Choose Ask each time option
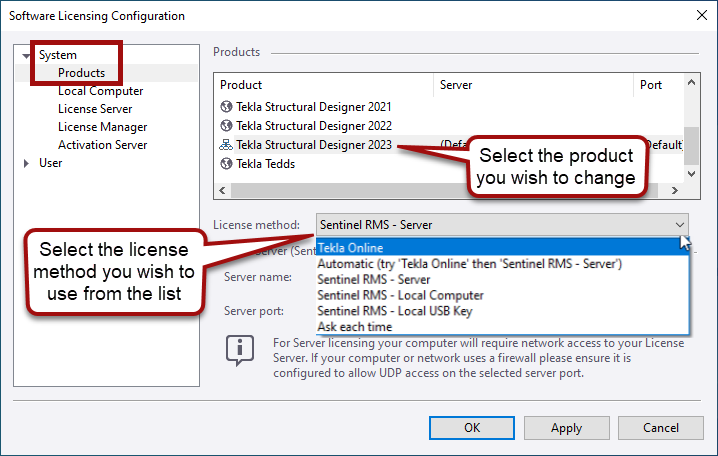The width and height of the screenshot is (718, 456). pyautogui.click(x=502, y=327)
